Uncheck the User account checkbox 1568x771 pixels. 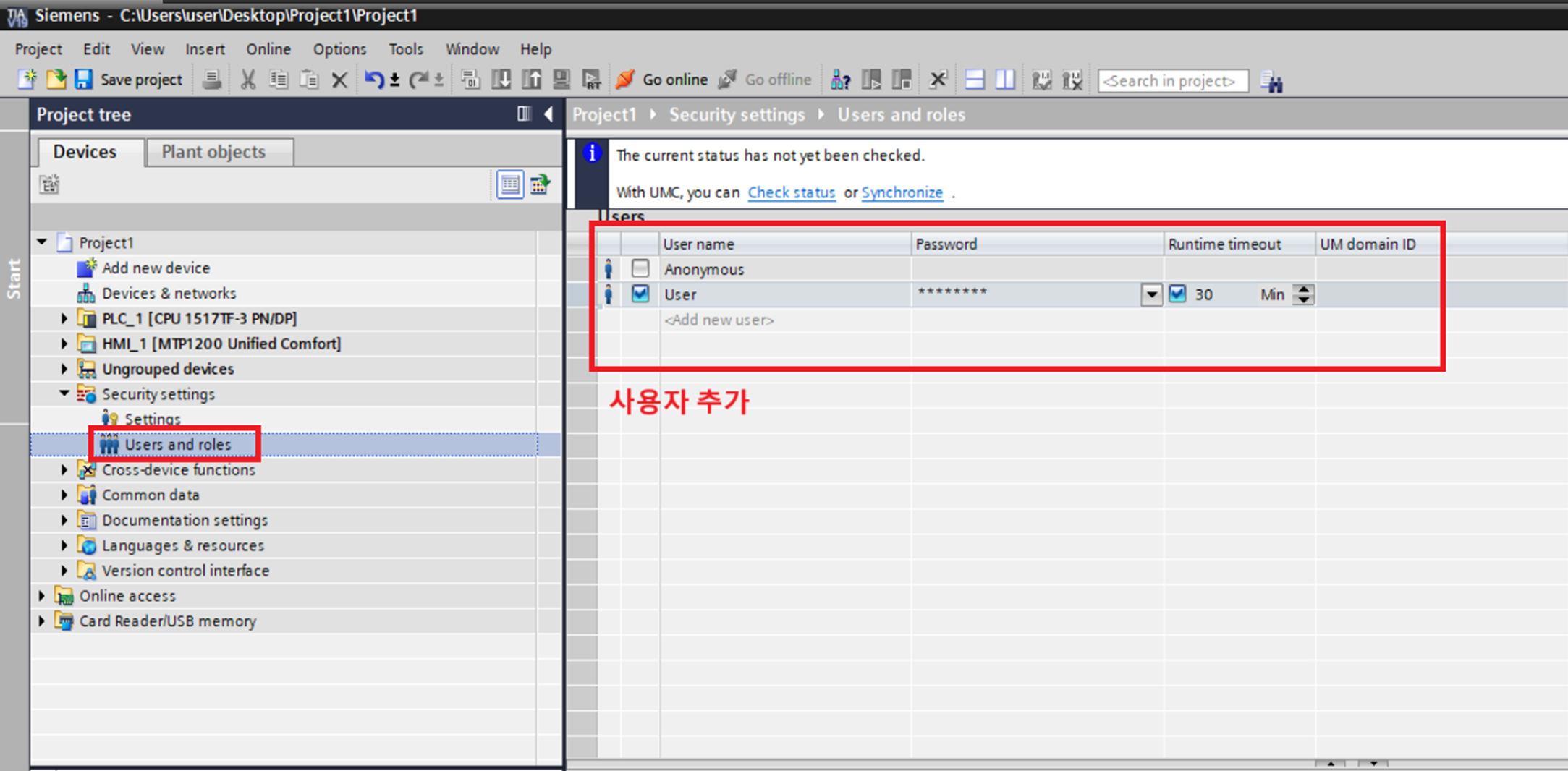[x=640, y=294]
